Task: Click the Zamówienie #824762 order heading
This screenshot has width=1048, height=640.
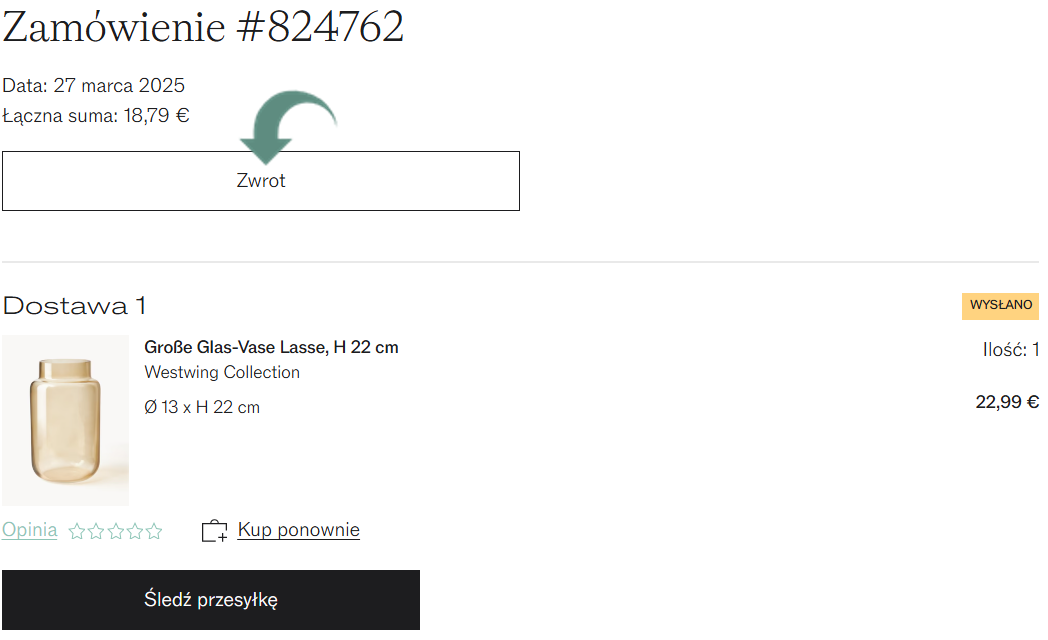Action: 203,27
